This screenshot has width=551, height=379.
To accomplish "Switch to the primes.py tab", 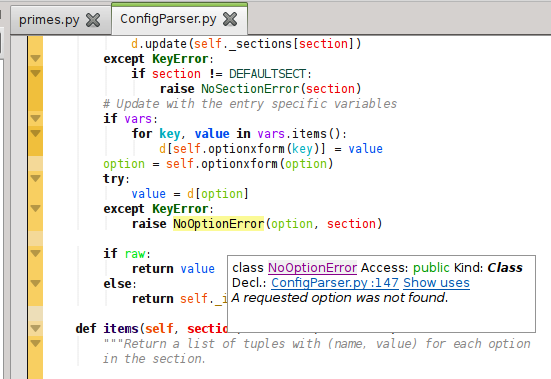I will coord(49,20).
